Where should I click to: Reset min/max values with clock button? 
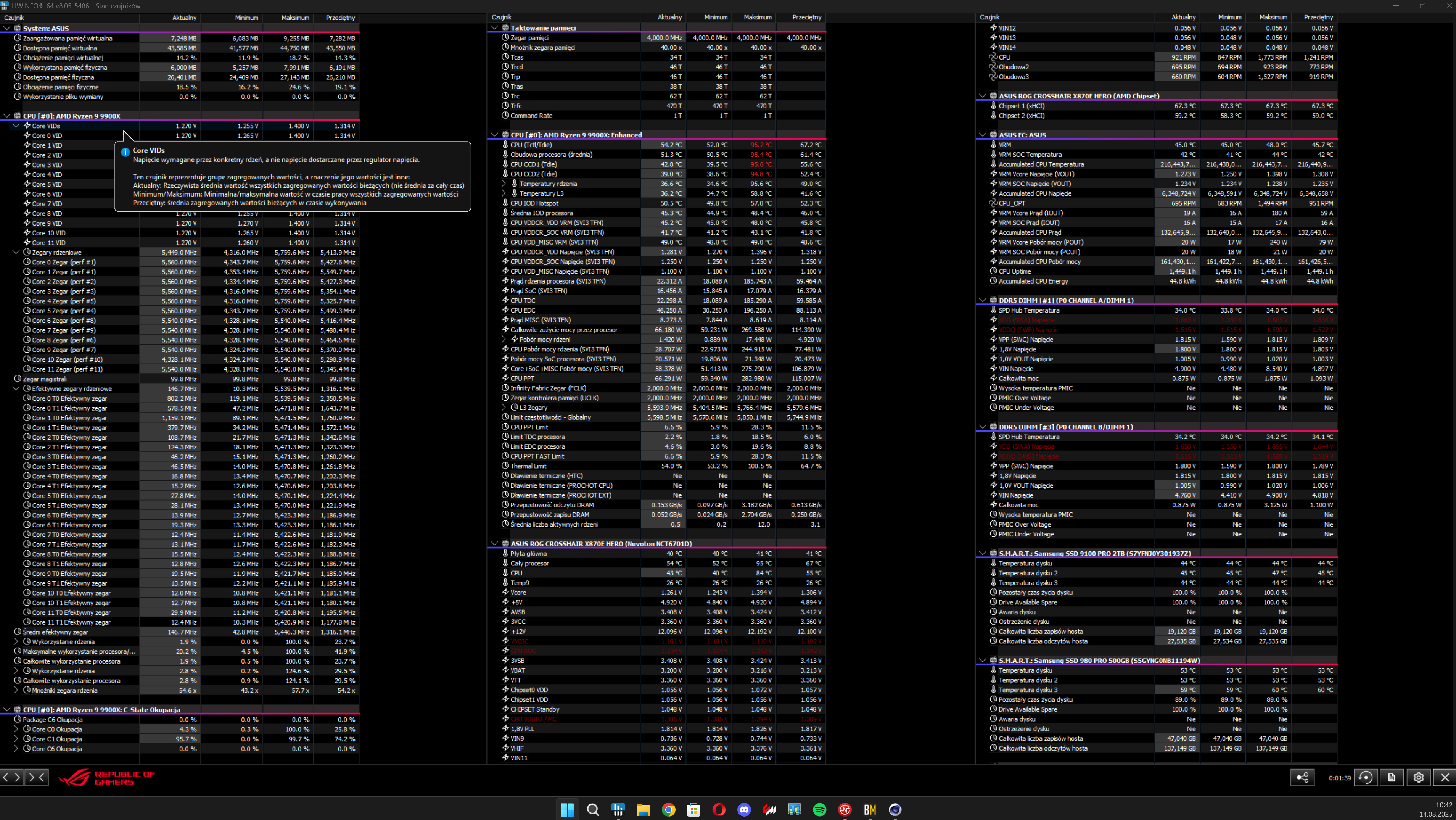point(1366,778)
